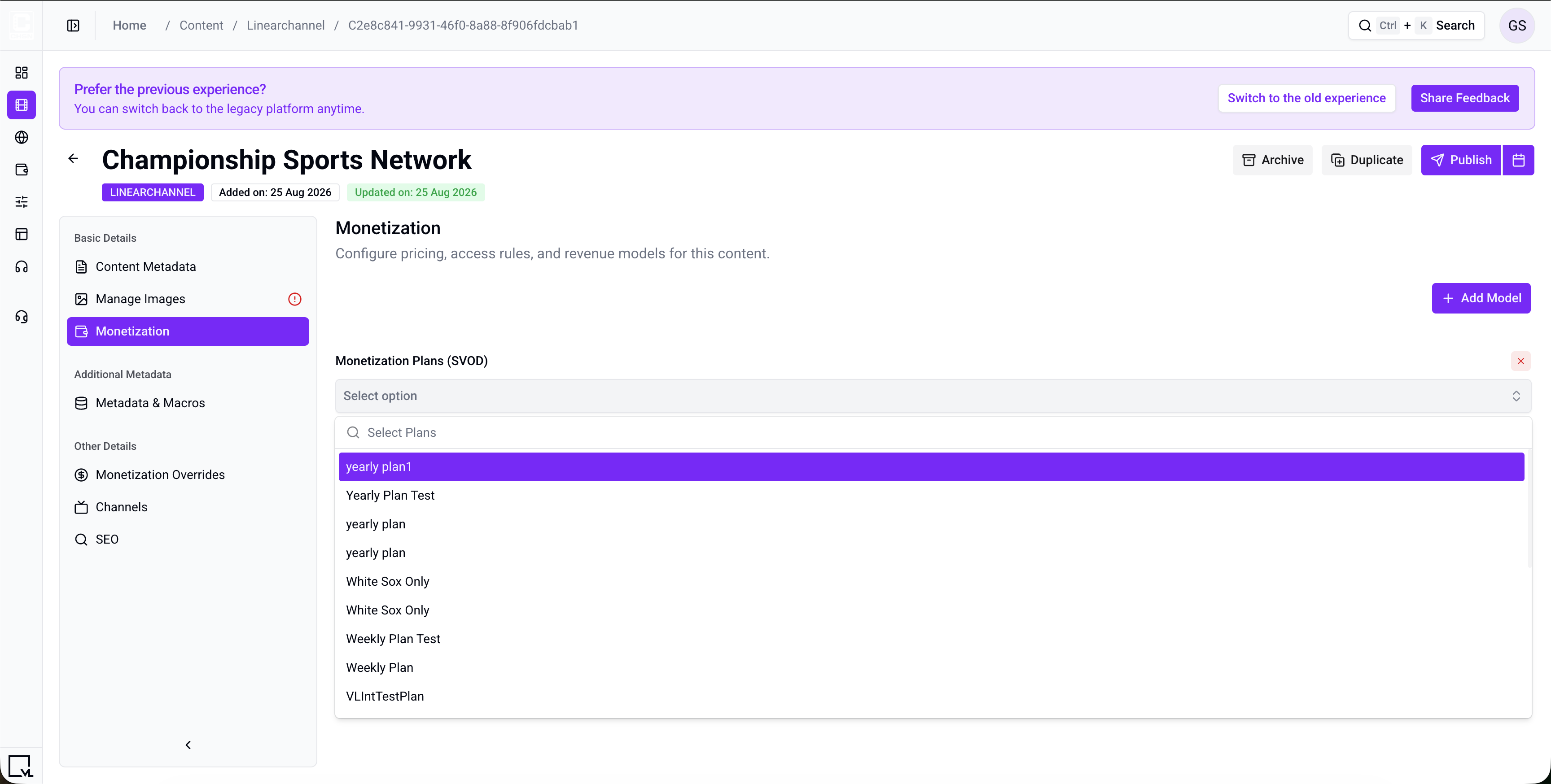Viewport: 1551px width, 784px height.
Task: Choose the 'Yearly Plan Test' option
Action: click(x=931, y=496)
